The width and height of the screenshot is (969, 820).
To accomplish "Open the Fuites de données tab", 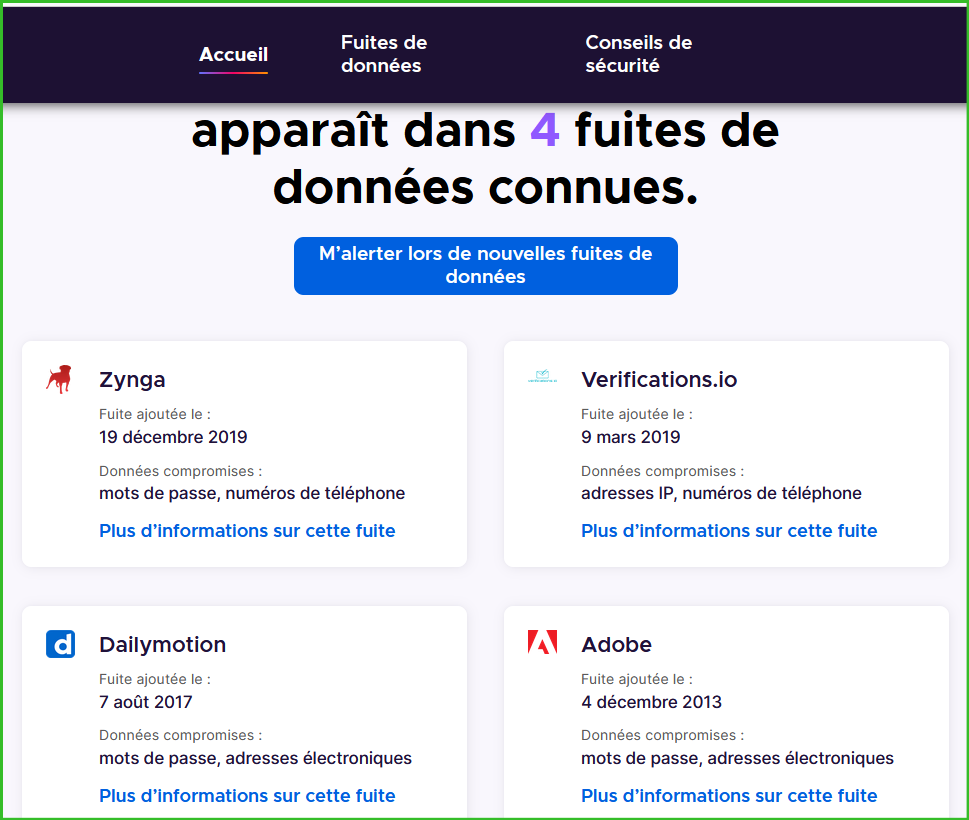I will 383,54.
